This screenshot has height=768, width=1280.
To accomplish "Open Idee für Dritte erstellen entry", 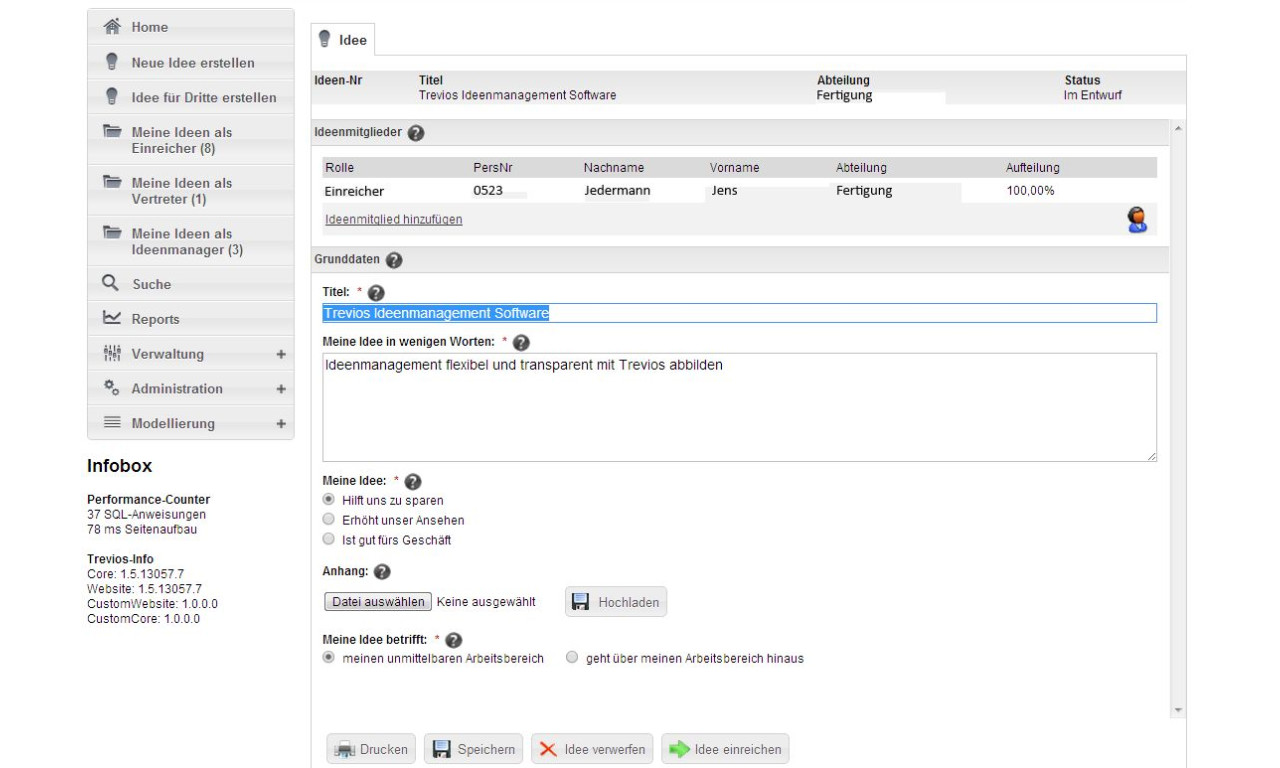I will tap(191, 97).
